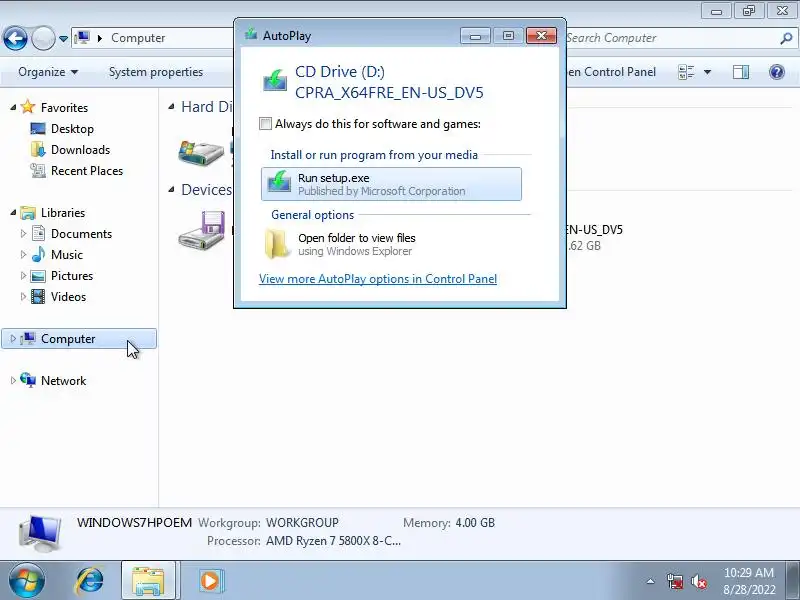Screen dimensions: 800x600
Task: Click the 4.00 GB memory value
Action: click(475, 522)
